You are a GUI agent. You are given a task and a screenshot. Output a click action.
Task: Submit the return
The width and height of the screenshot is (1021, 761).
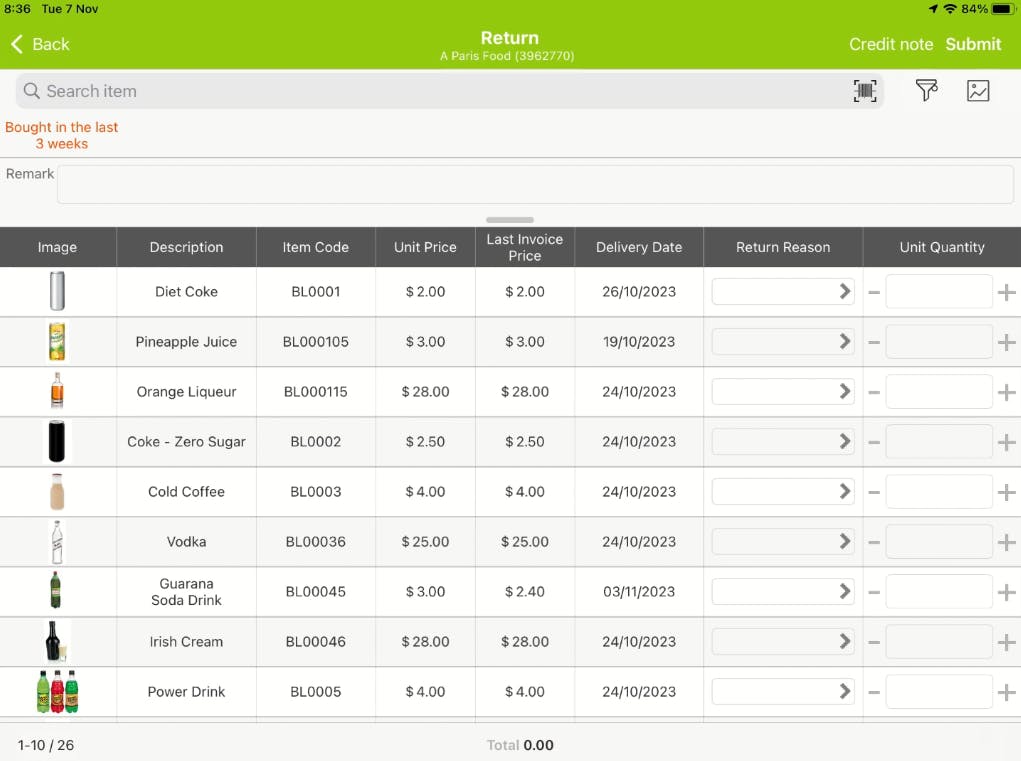click(x=973, y=44)
